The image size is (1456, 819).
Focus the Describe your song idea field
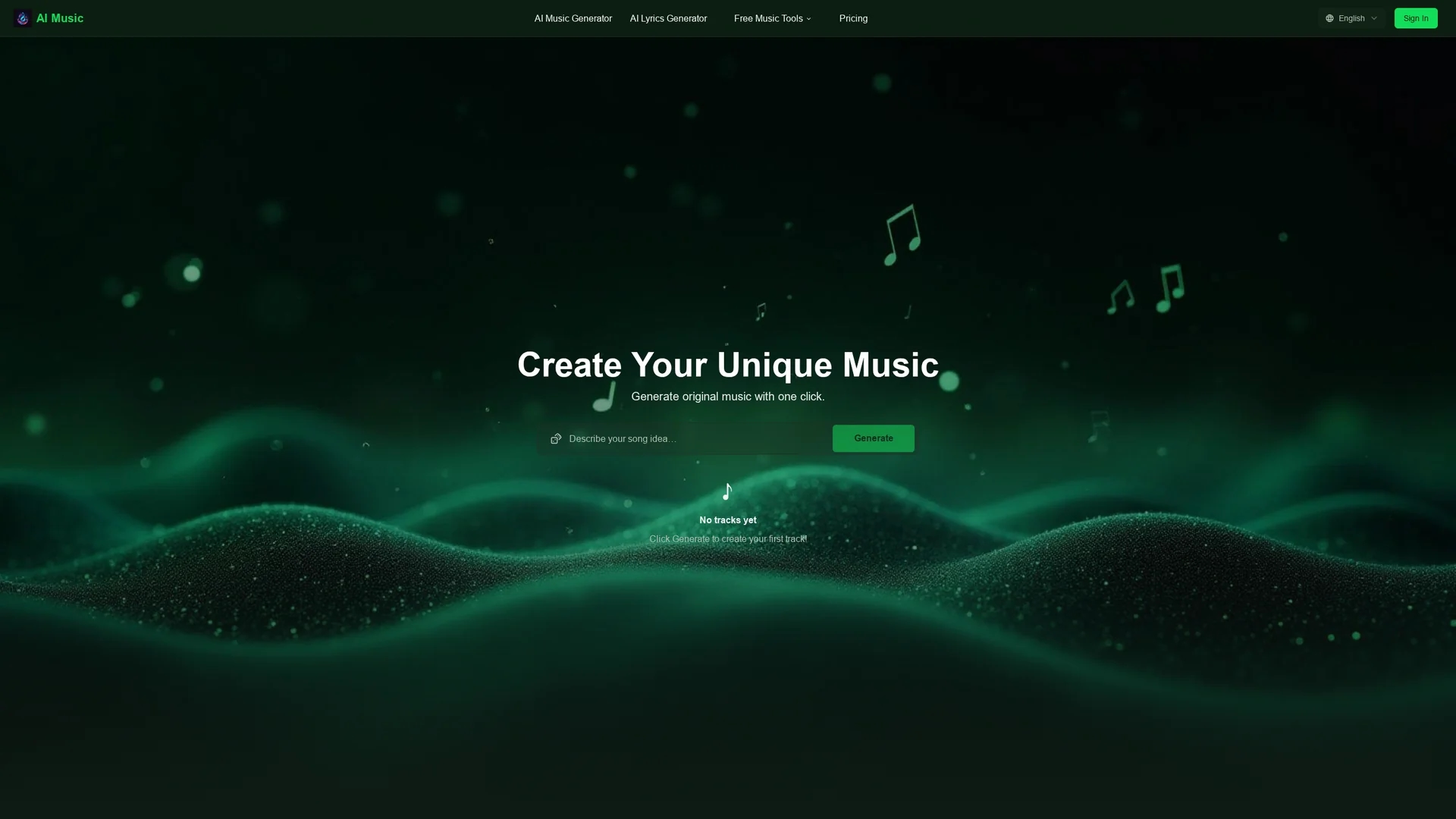pos(682,438)
